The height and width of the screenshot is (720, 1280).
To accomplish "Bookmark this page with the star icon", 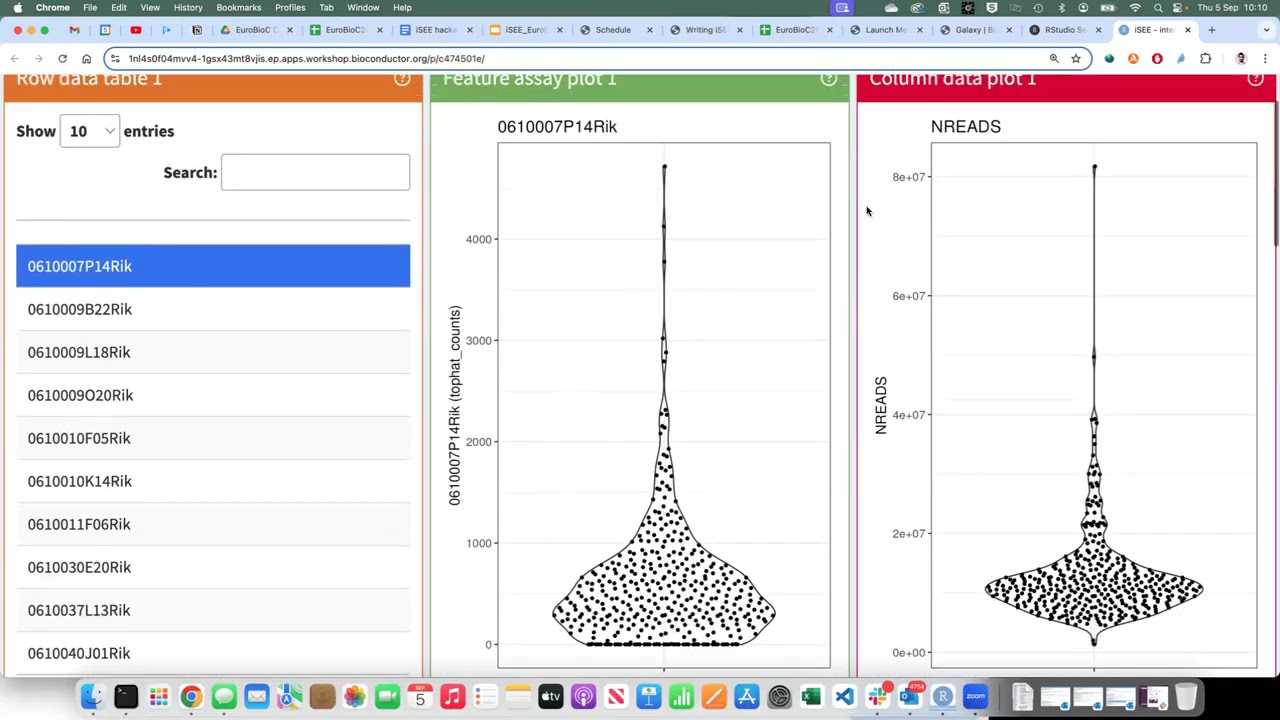I will point(1076,59).
